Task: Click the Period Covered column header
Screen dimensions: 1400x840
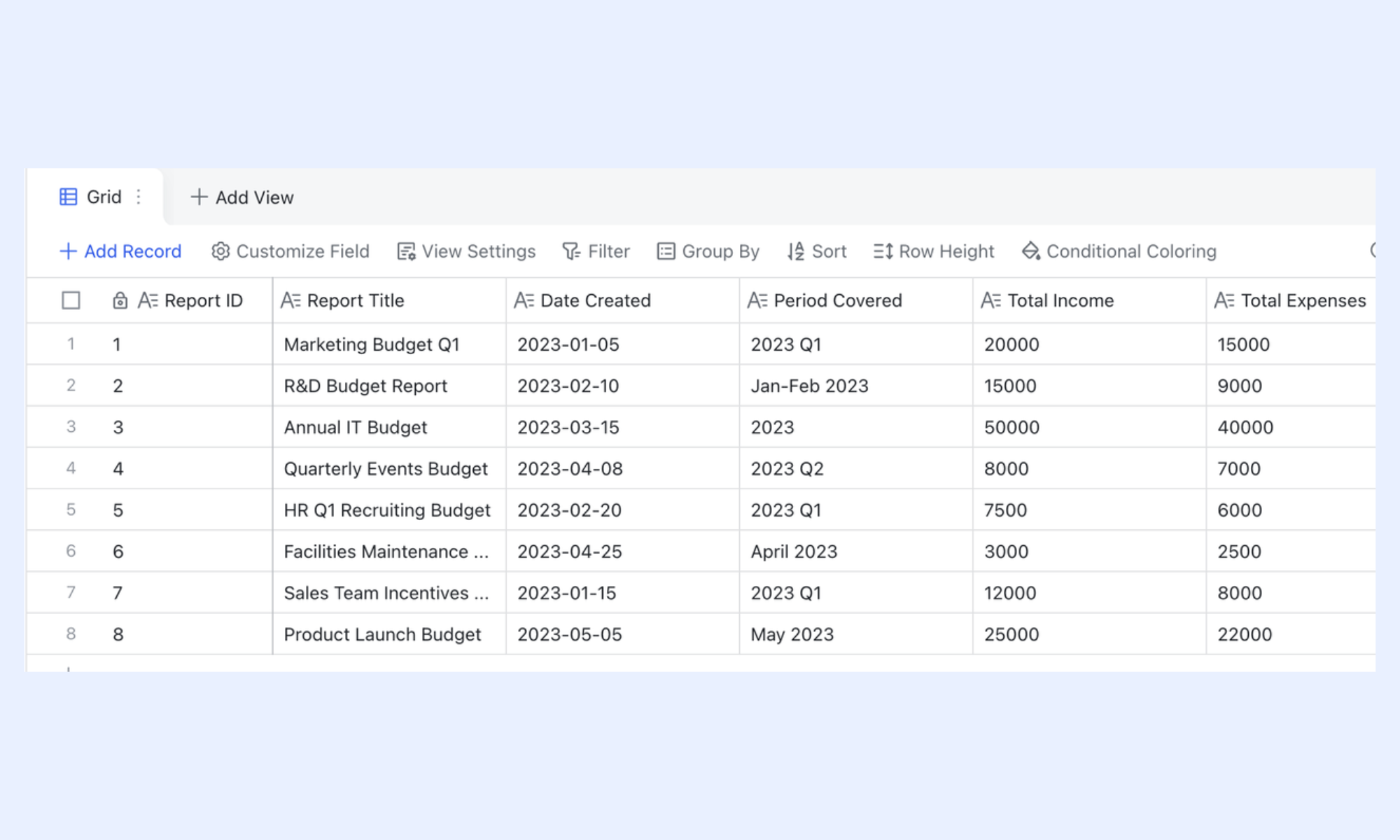Action: (856, 300)
